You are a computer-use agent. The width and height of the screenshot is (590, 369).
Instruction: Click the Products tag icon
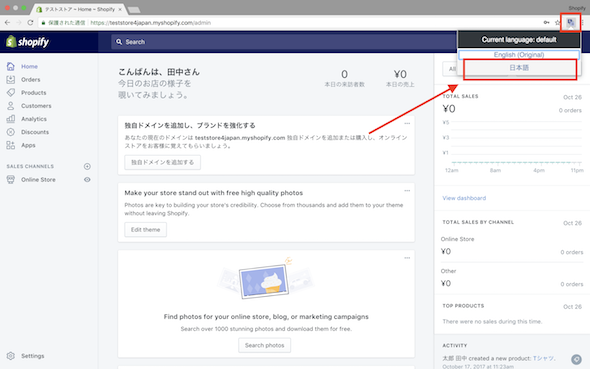click(x=11, y=93)
